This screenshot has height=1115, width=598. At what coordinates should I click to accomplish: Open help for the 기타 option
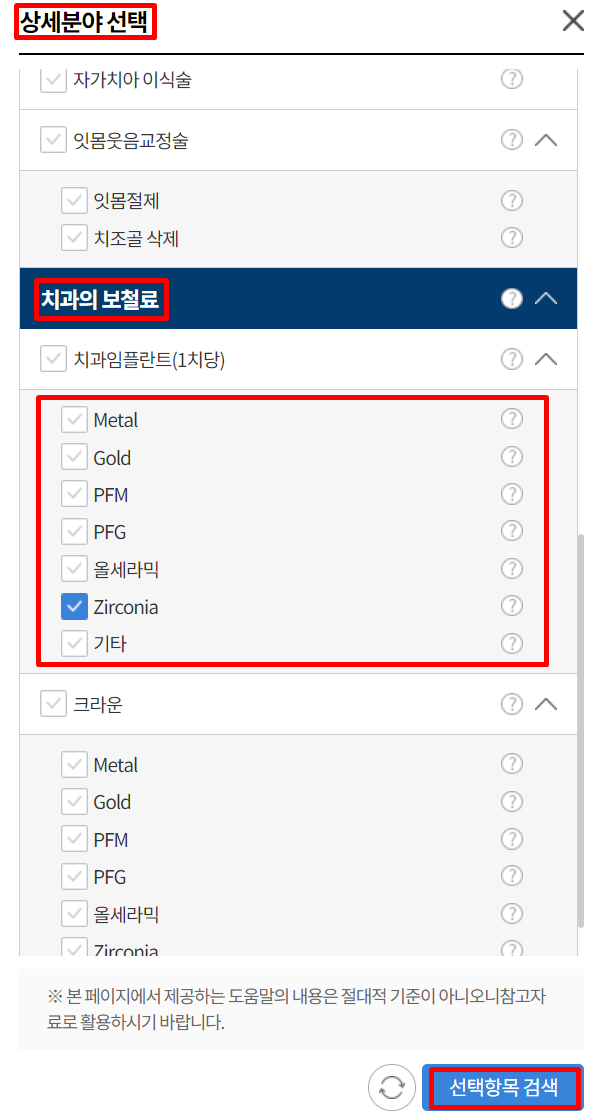click(x=512, y=643)
